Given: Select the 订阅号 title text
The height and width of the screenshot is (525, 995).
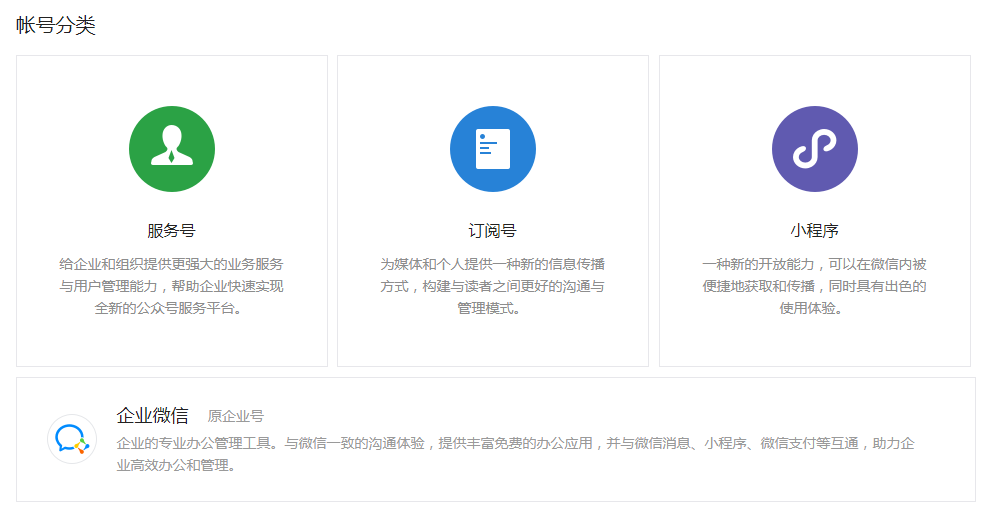Looking at the screenshot, I should [x=492, y=231].
